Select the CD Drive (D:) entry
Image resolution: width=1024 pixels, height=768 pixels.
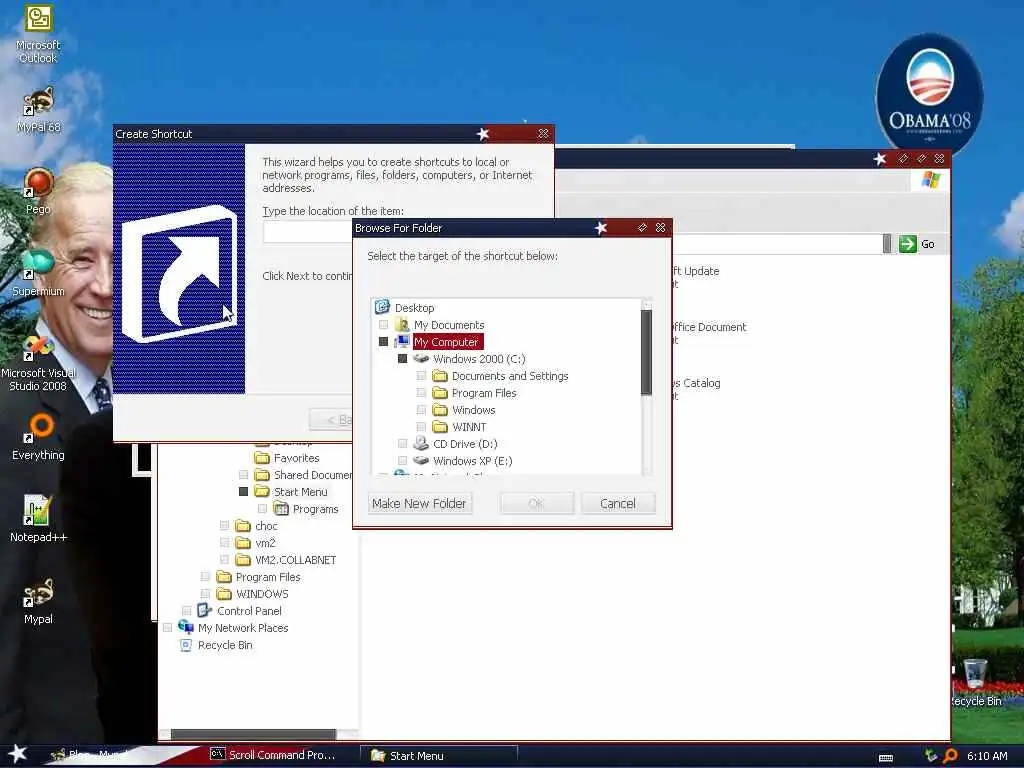tap(465, 443)
